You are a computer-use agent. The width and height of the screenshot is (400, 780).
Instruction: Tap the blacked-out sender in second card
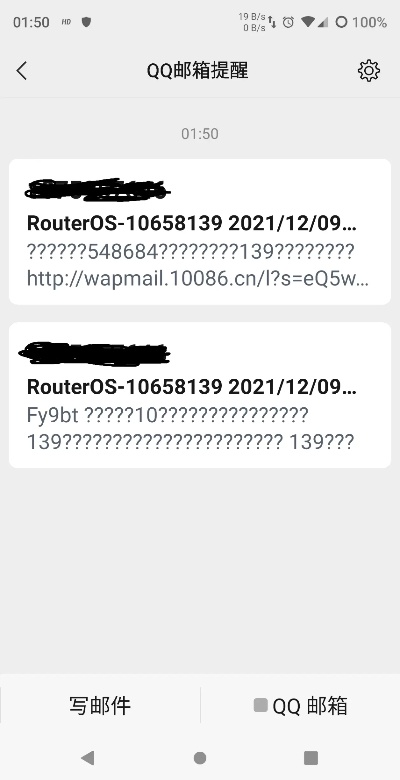pos(95,353)
